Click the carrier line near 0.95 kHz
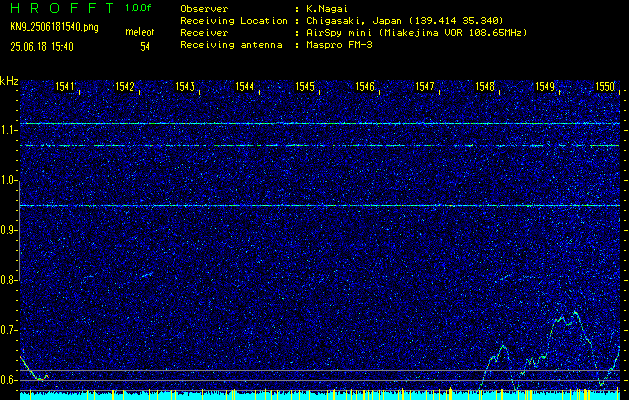 point(320,205)
